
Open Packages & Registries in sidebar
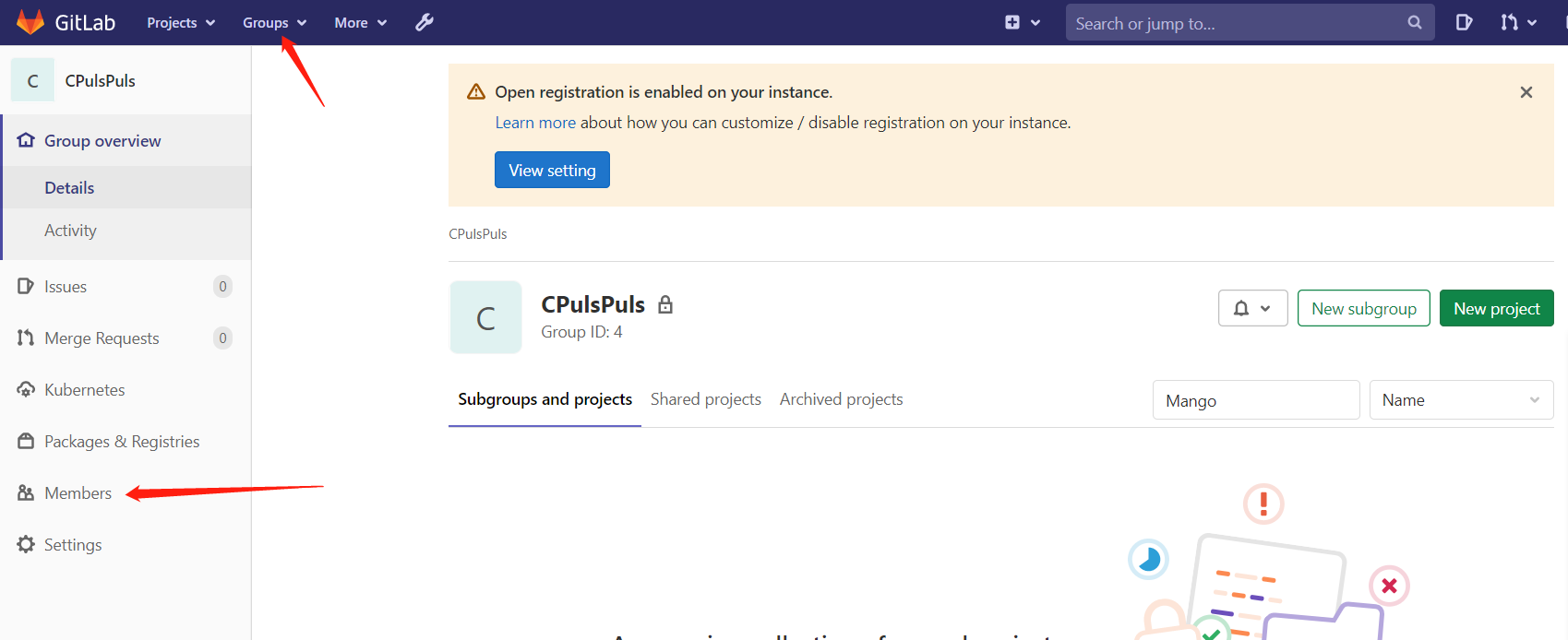(x=121, y=442)
